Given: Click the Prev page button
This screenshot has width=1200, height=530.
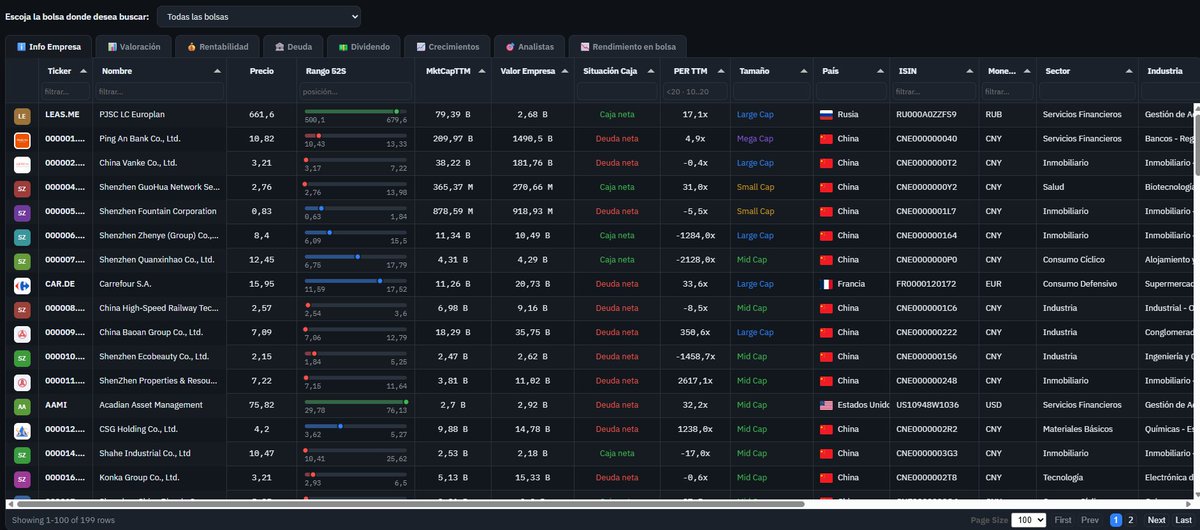Looking at the screenshot, I should tap(1090, 520).
